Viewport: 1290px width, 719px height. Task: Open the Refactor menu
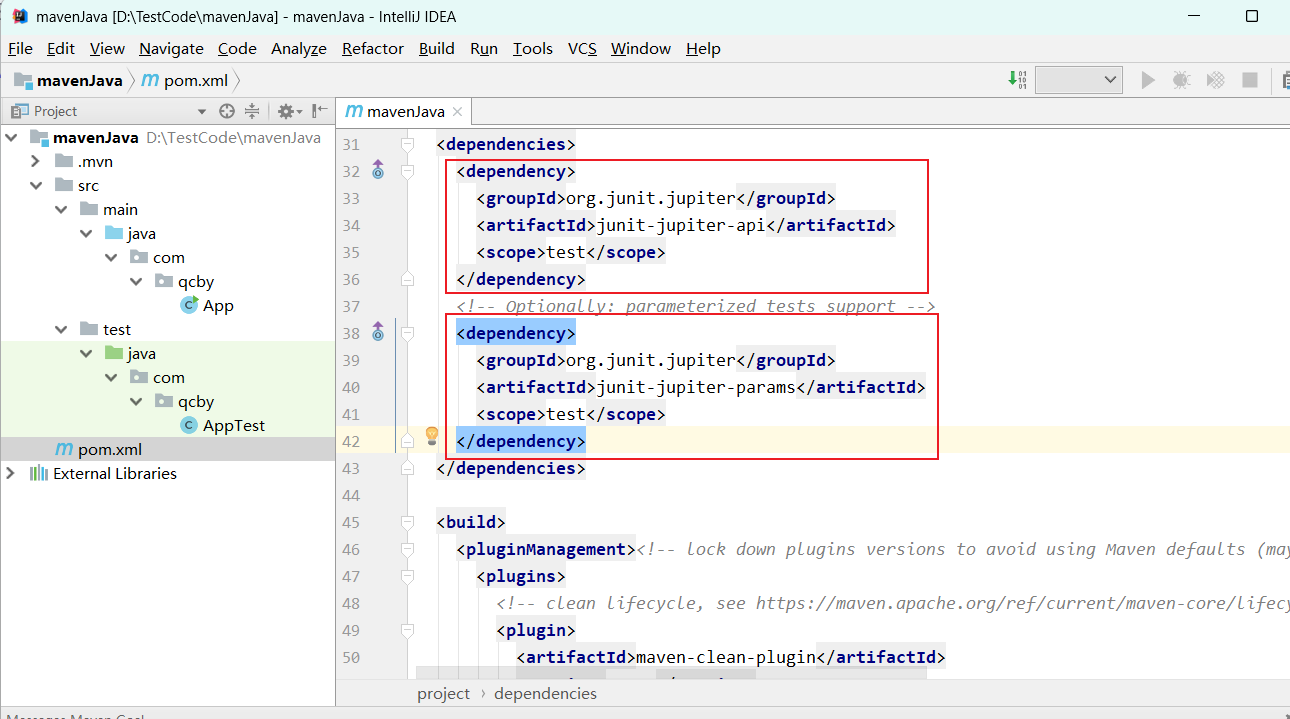coord(373,48)
